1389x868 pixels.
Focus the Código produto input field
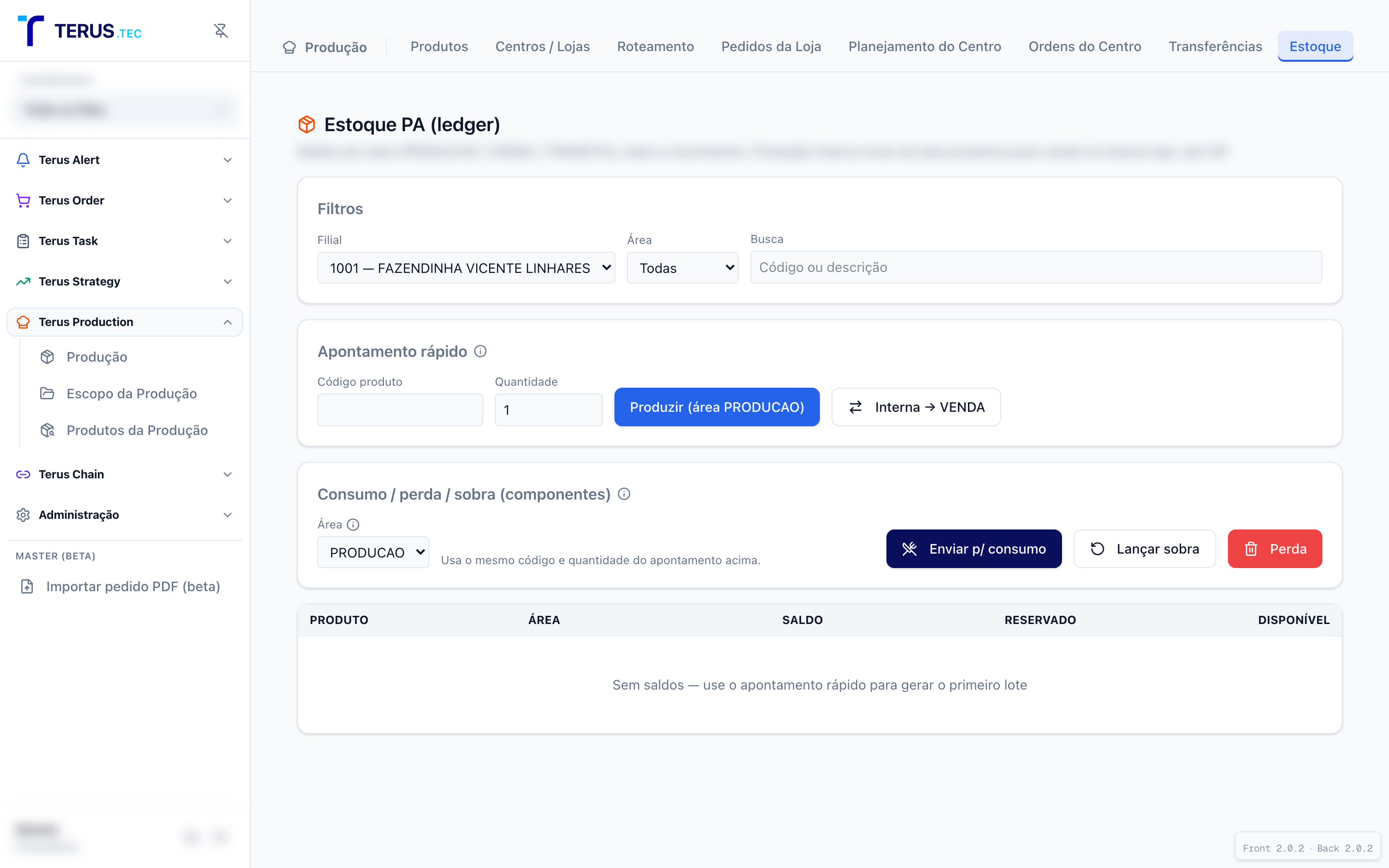[400, 410]
